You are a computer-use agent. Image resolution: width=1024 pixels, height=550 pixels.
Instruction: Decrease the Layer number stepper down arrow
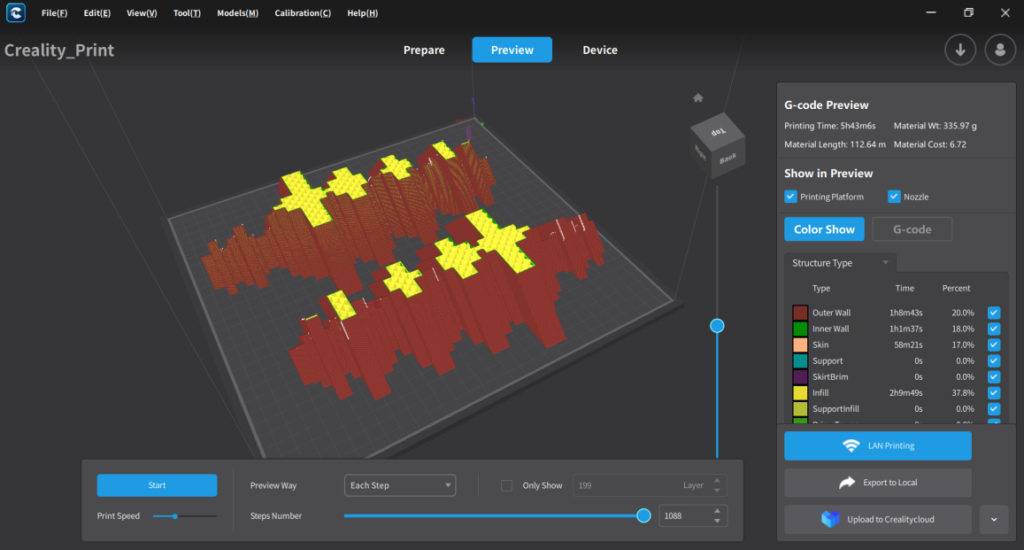tap(717, 491)
